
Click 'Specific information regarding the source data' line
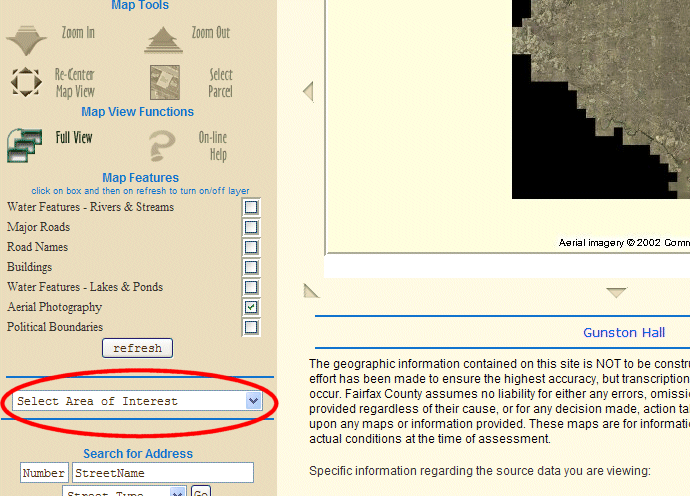[x=480, y=471]
